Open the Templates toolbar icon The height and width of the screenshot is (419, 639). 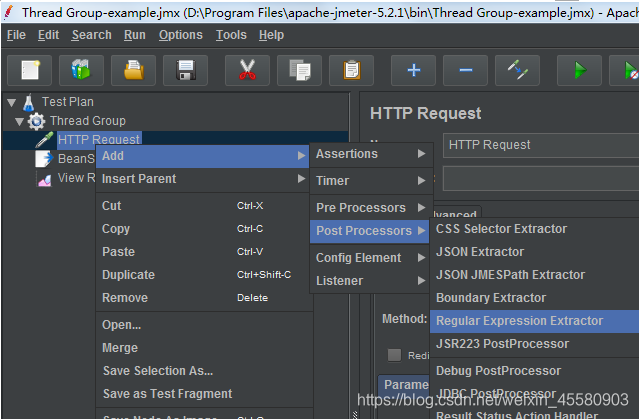[x=81, y=70]
